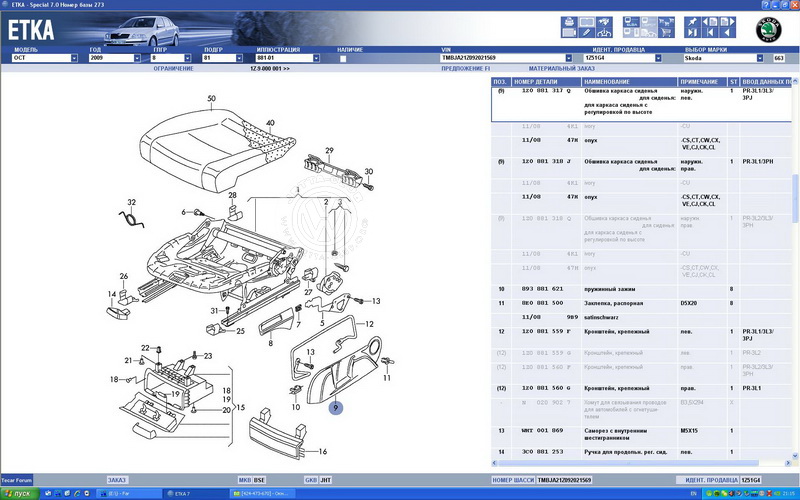Viewport: 800px width, 500px height.
Task: Open the Выбор марки Skoda dropdown
Action: point(760,58)
